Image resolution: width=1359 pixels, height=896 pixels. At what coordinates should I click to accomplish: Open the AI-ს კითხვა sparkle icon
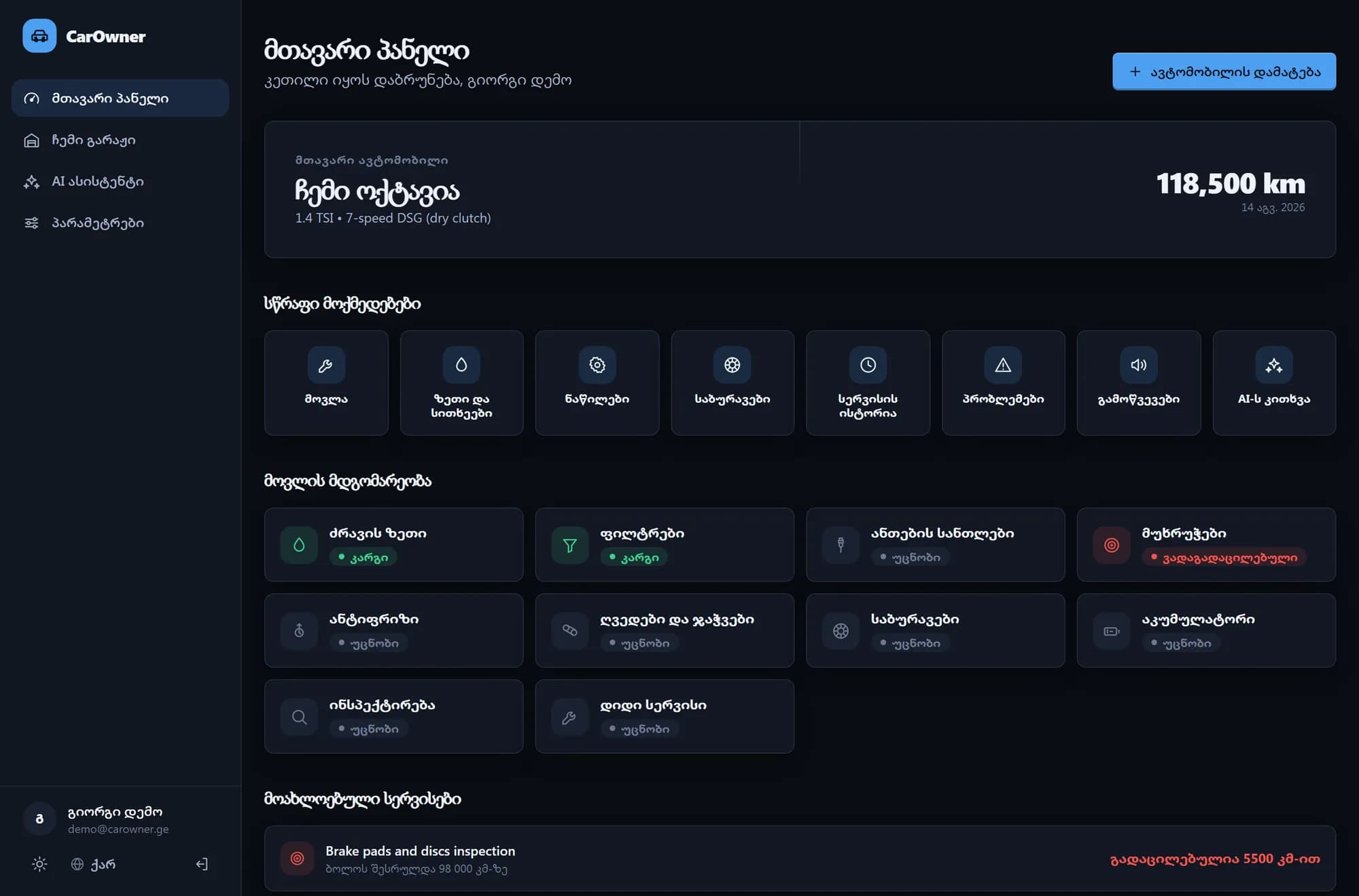pos(1274,365)
